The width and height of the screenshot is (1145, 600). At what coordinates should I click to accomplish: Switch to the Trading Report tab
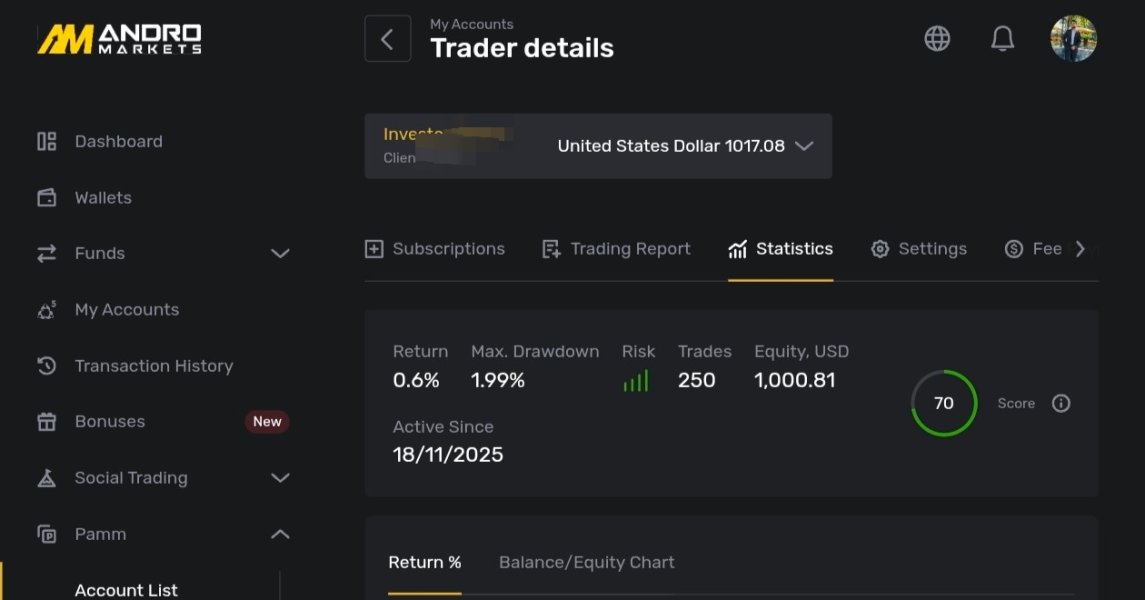(616, 249)
